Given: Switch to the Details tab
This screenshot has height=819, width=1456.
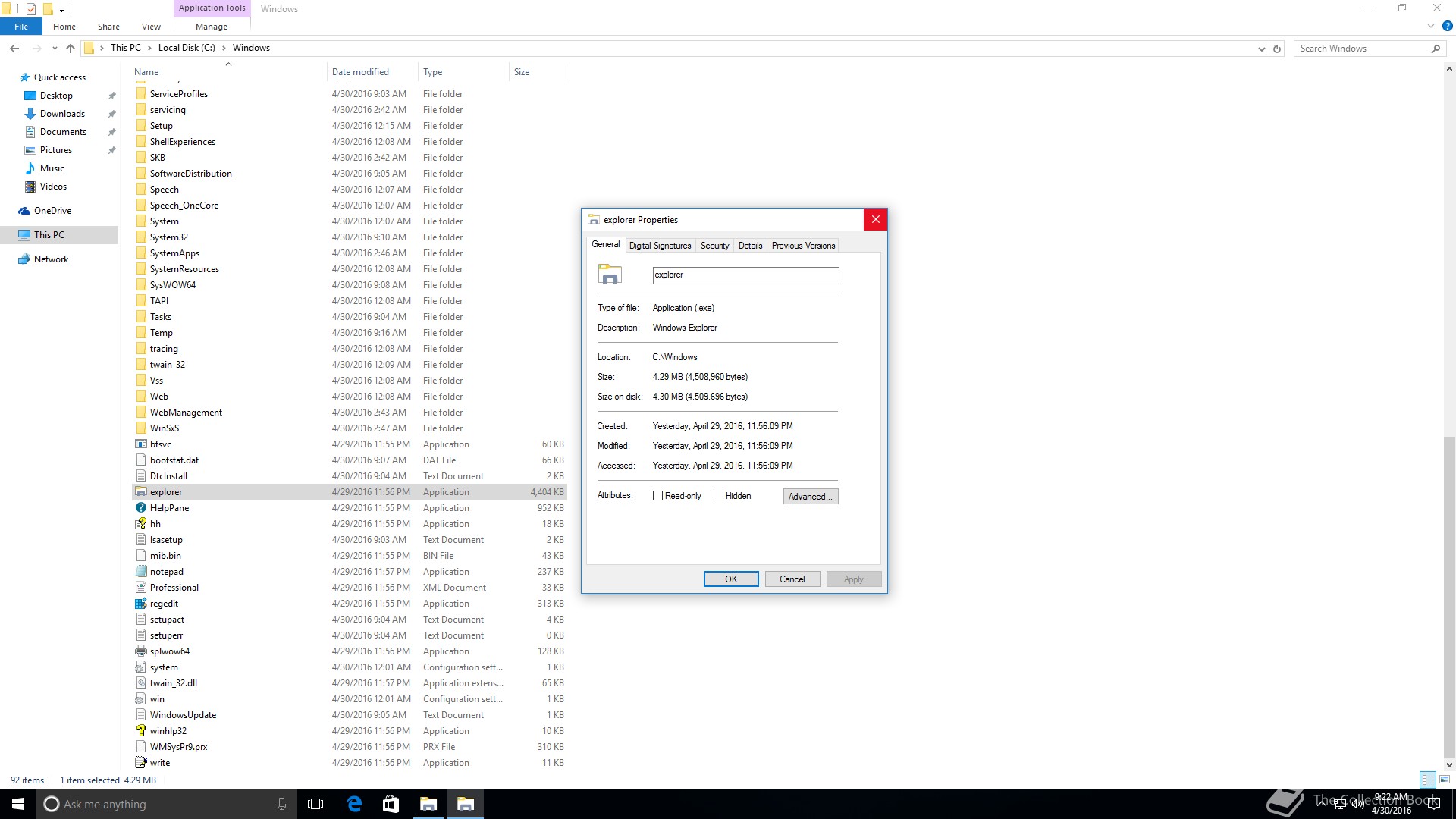Looking at the screenshot, I should 750,246.
